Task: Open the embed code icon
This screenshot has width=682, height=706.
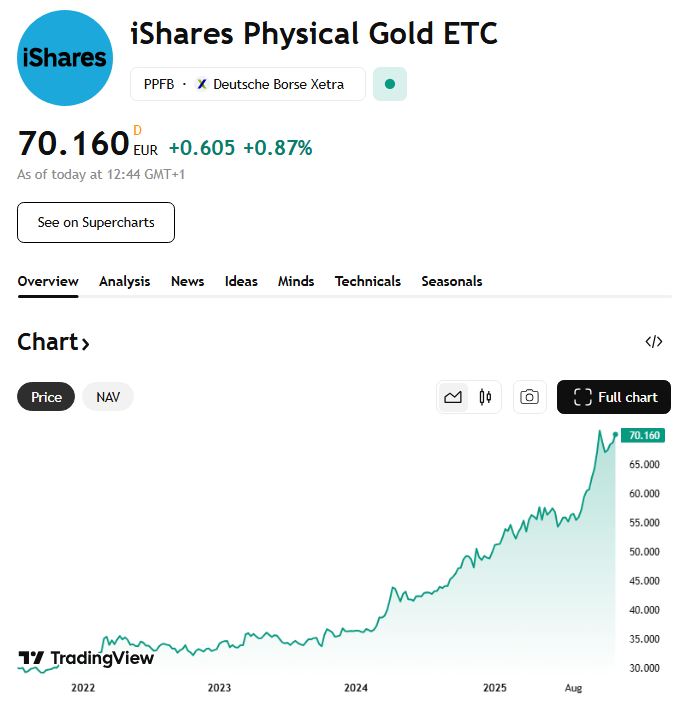Action: 654,342
